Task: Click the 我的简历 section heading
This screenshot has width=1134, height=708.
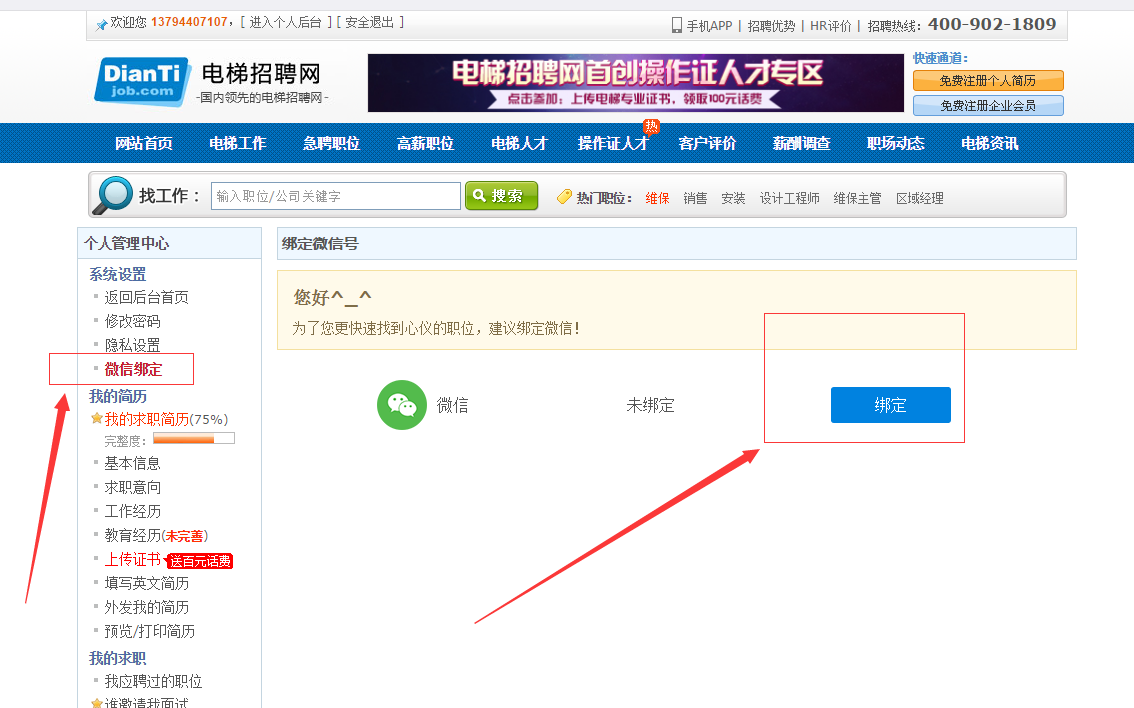Action: point(117,396)
